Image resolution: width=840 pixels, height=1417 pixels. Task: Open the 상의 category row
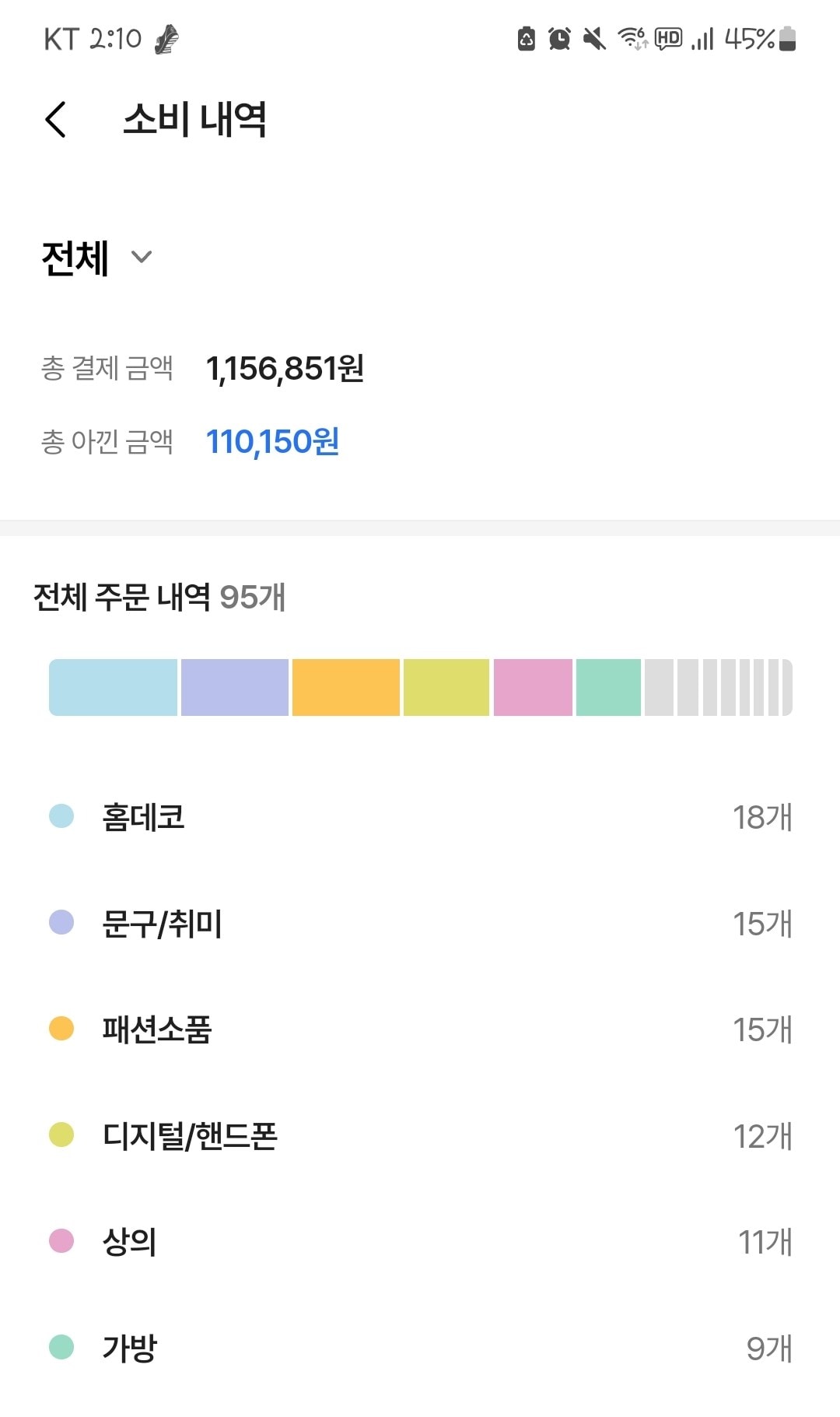420,1242
